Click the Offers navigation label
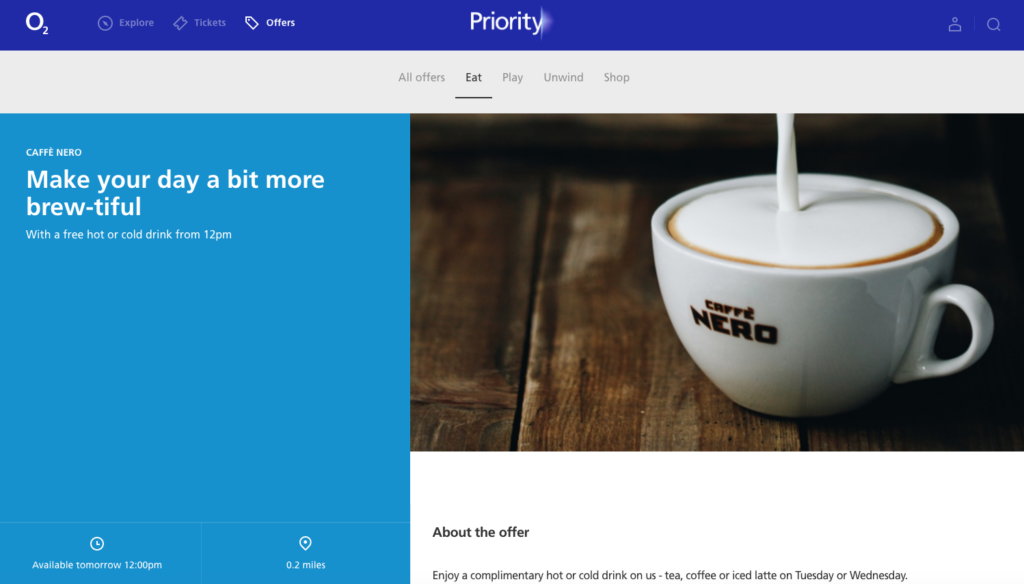 point(280,23)
